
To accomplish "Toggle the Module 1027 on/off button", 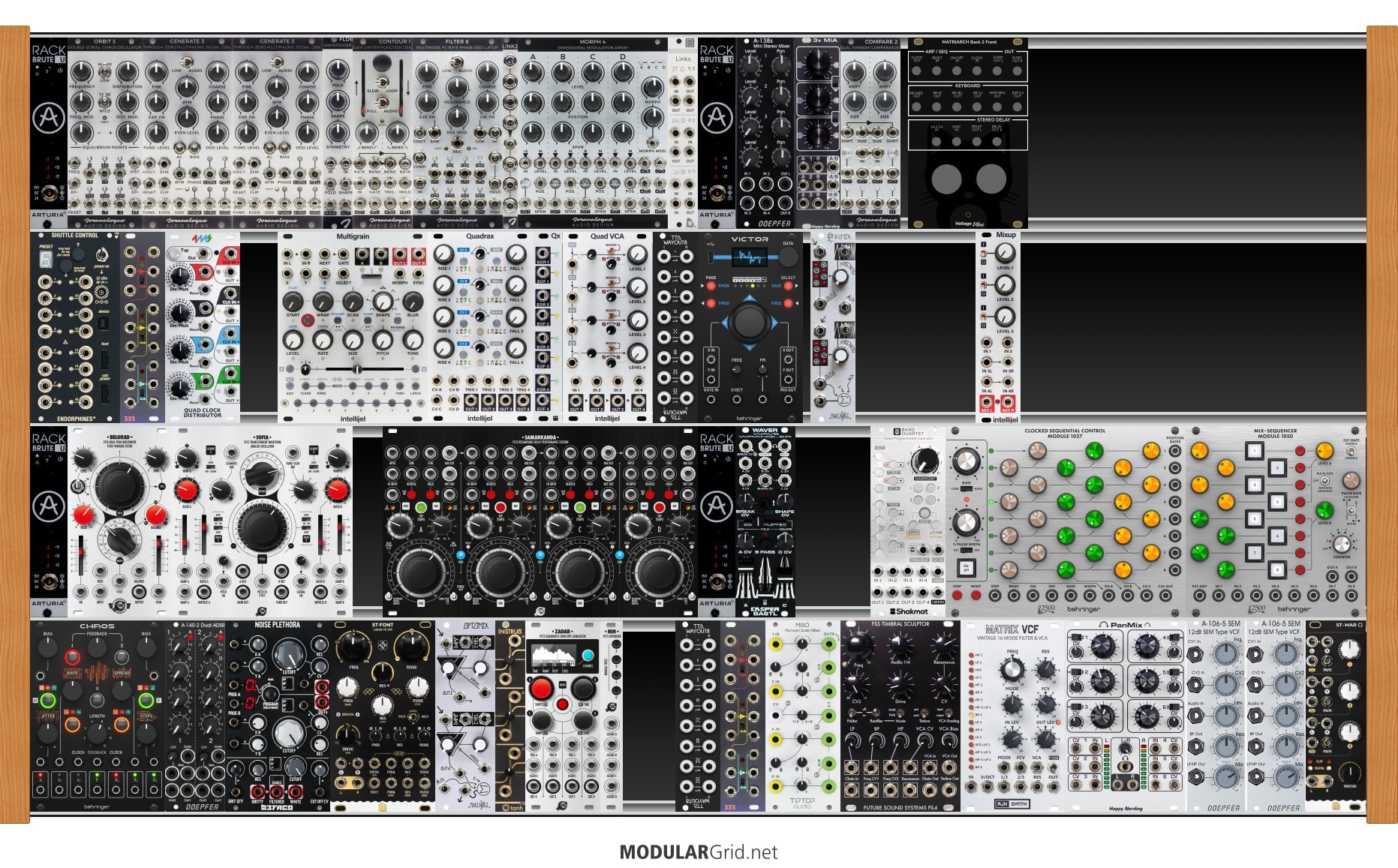I will click(x=967, y=567).
